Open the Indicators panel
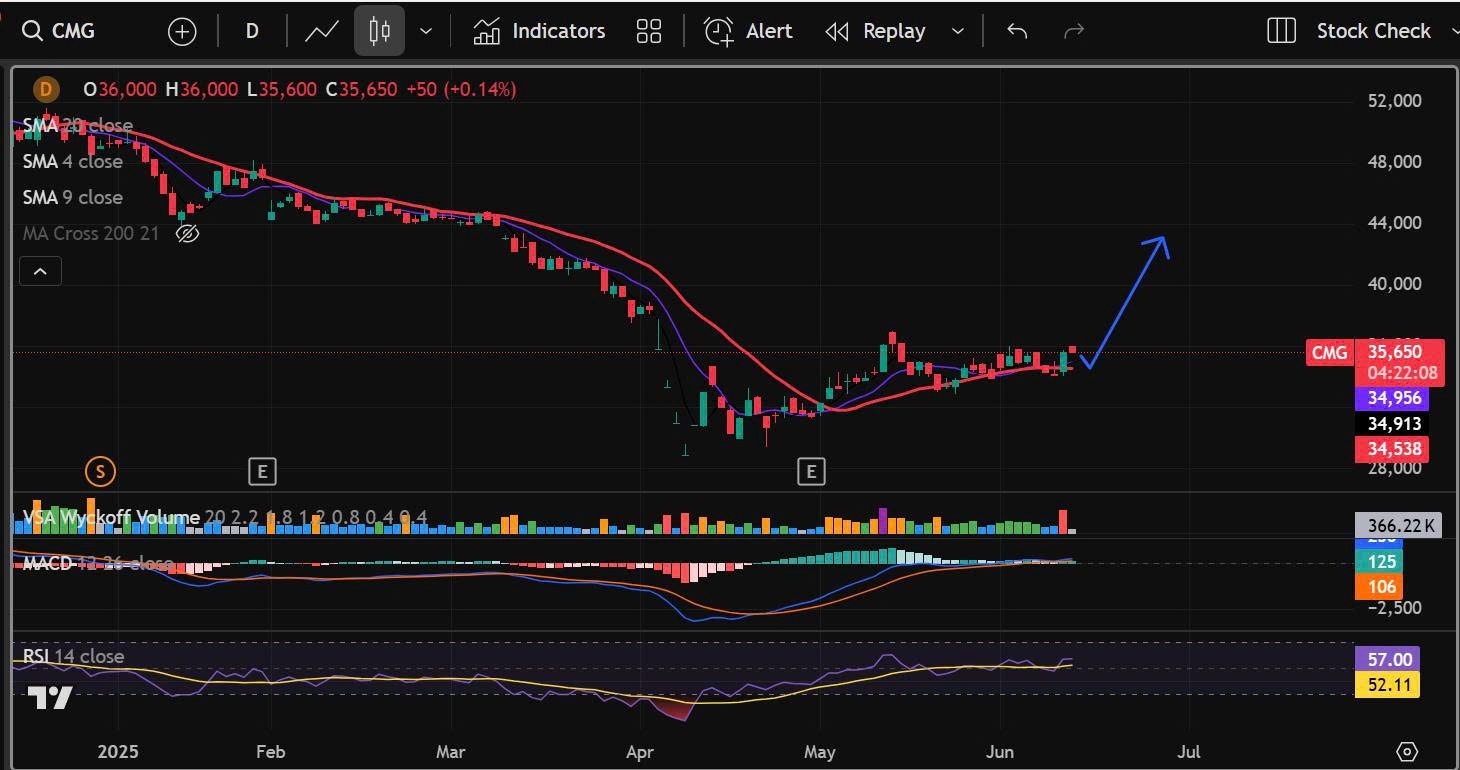Viewport: 1460px width, 770px height. (539, 31)
